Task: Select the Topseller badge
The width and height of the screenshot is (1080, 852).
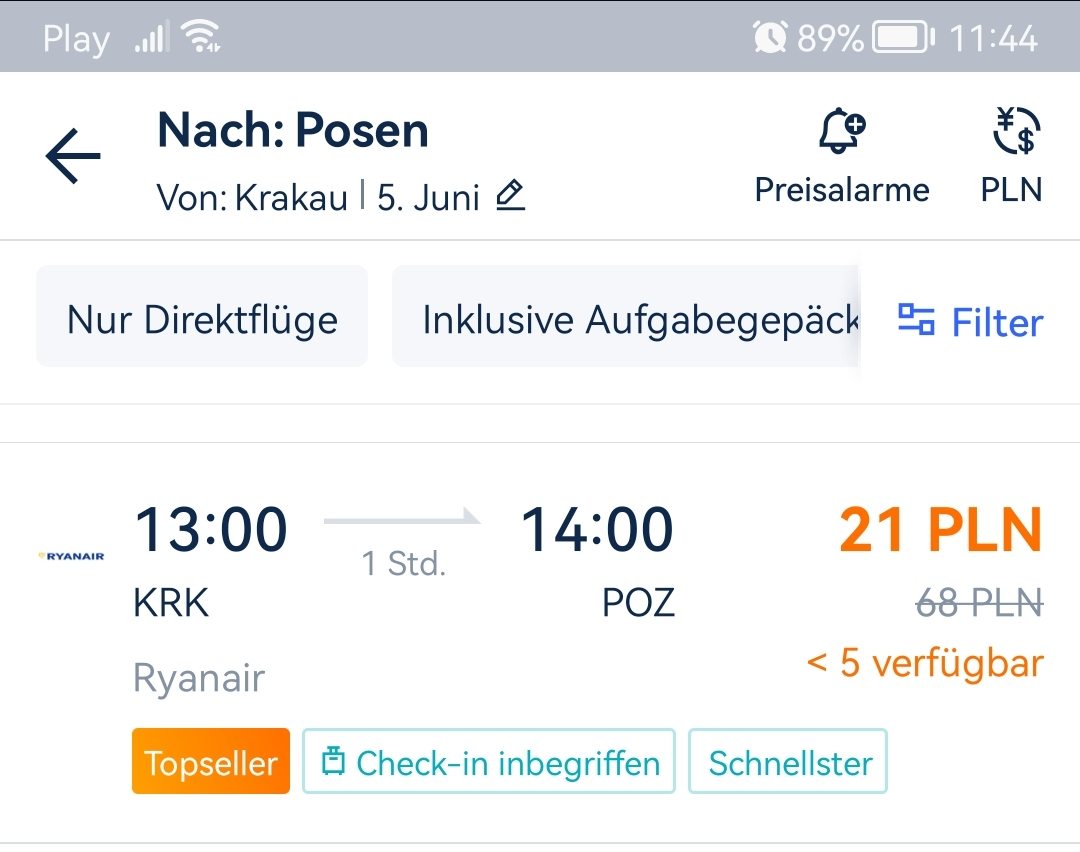Action: [211, 761]
